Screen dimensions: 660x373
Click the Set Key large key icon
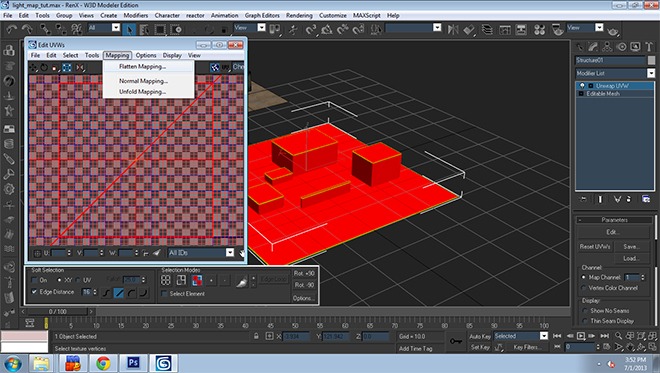456,341
